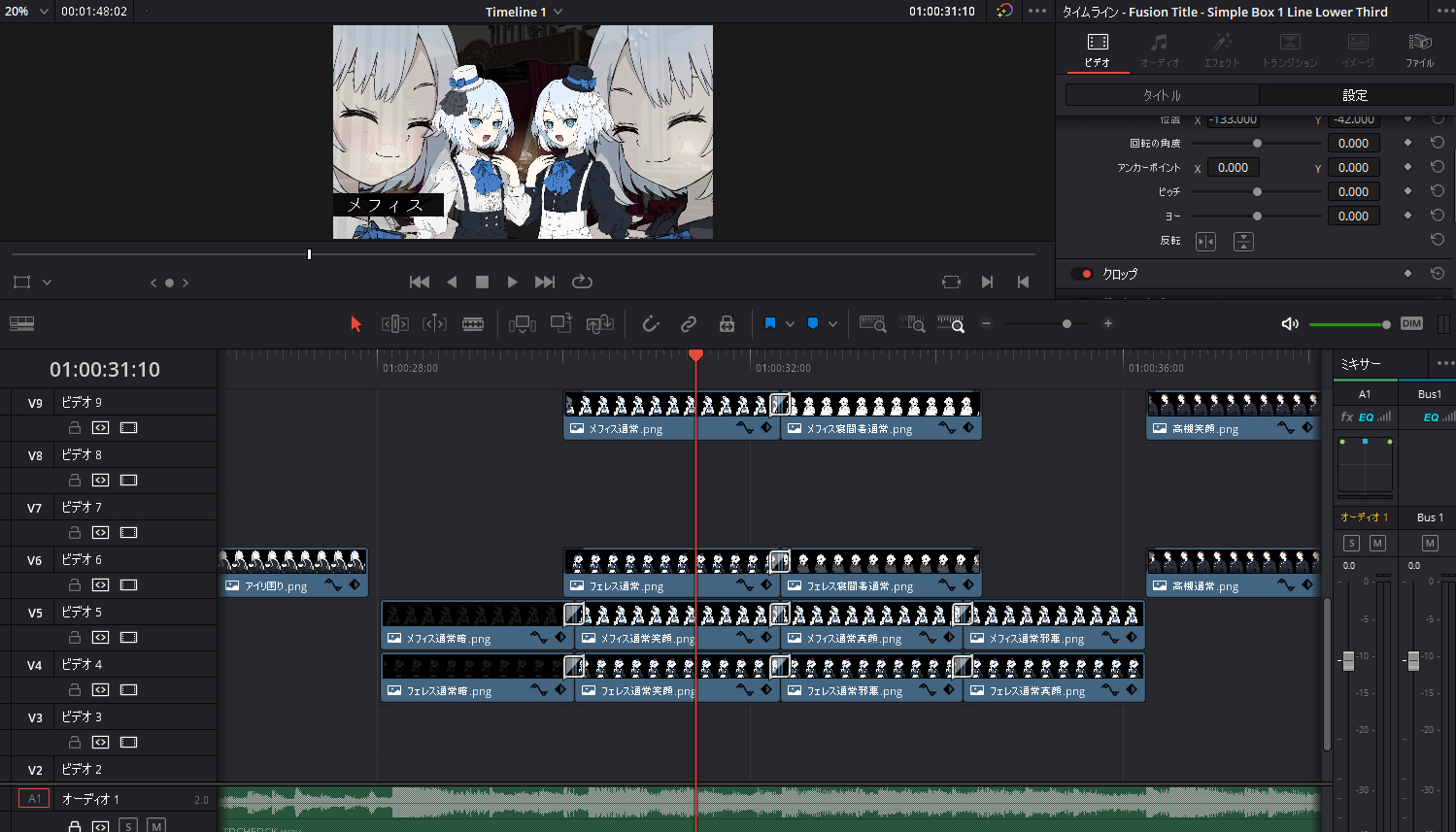Expand the marker color dropdown arrow
Viewport: 1456px width, 832px height.
(832, 324)
